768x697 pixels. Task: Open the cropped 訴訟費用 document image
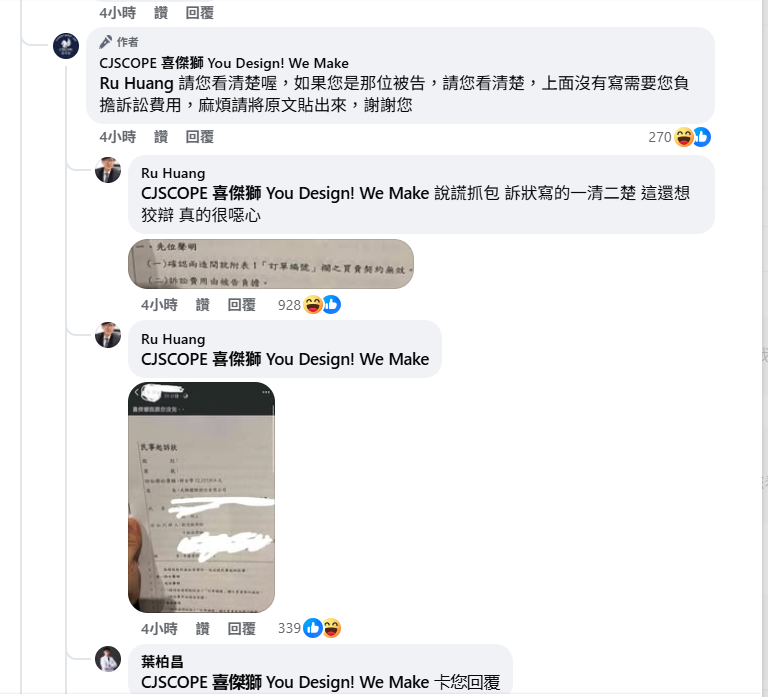tap(271, 264)
